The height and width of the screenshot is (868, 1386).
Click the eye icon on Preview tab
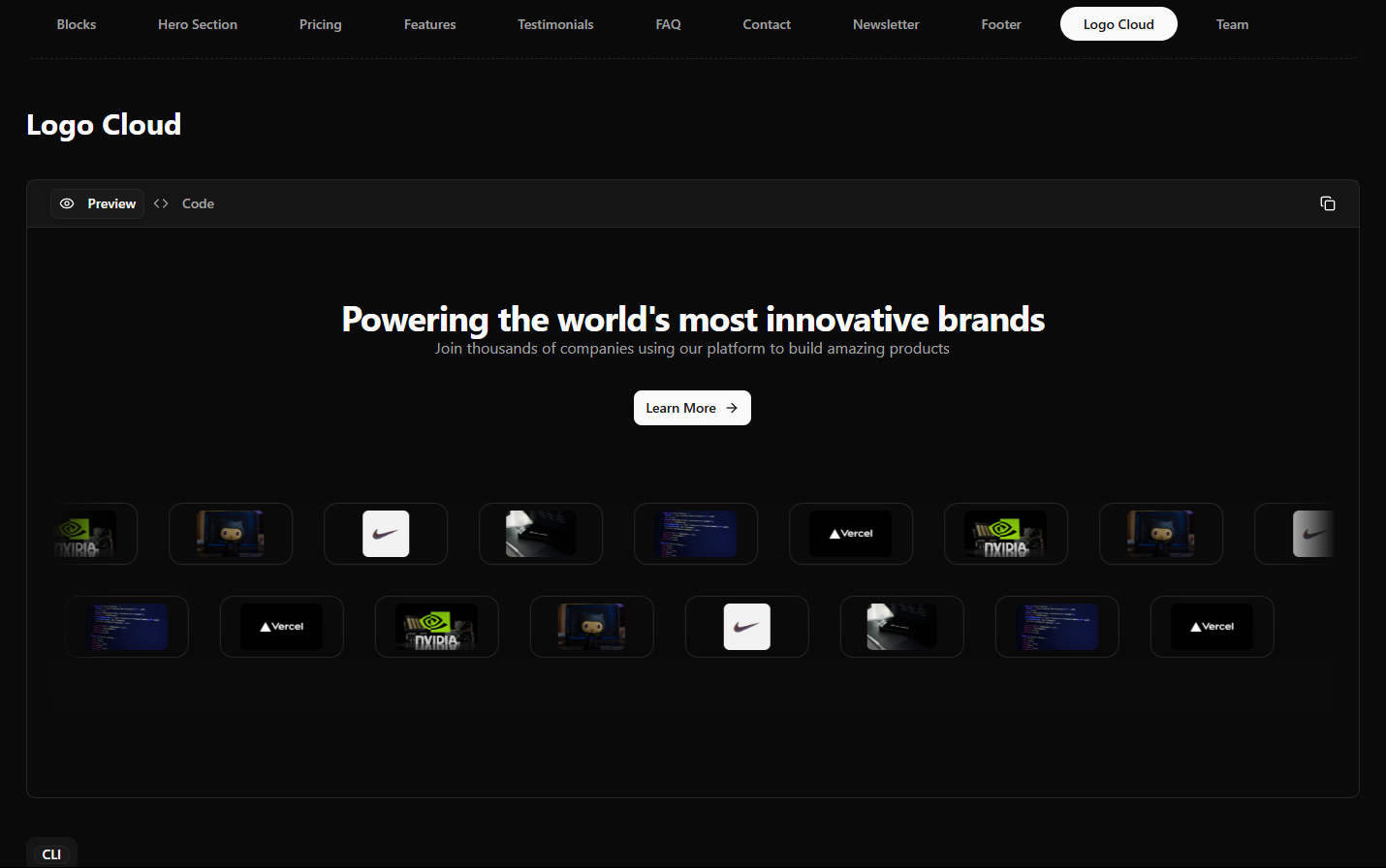pos(67,203)
